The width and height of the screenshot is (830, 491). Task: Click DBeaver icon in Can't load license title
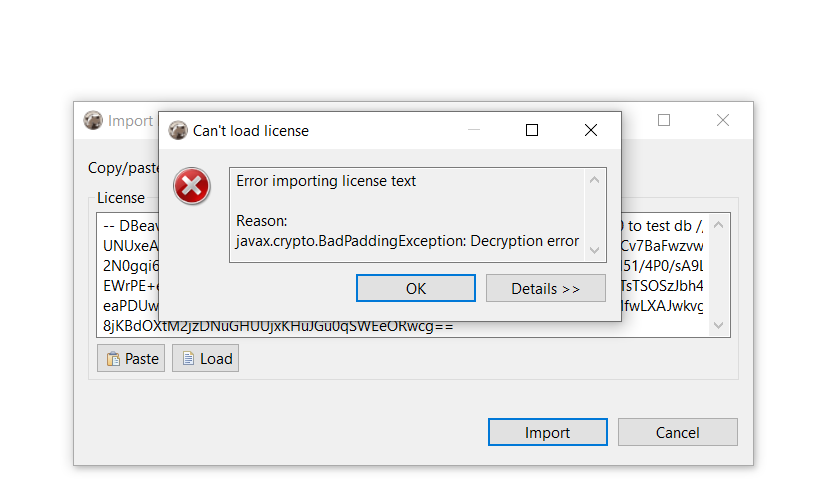tap(178, 131)
